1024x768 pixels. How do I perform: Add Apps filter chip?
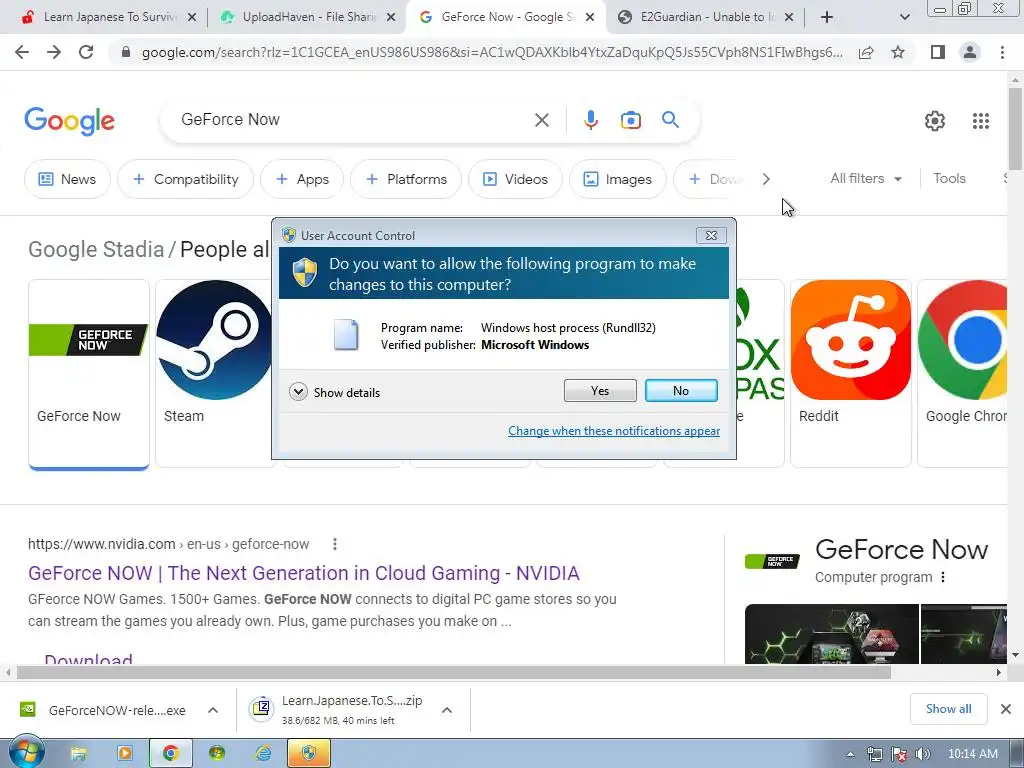coord(302,179)
